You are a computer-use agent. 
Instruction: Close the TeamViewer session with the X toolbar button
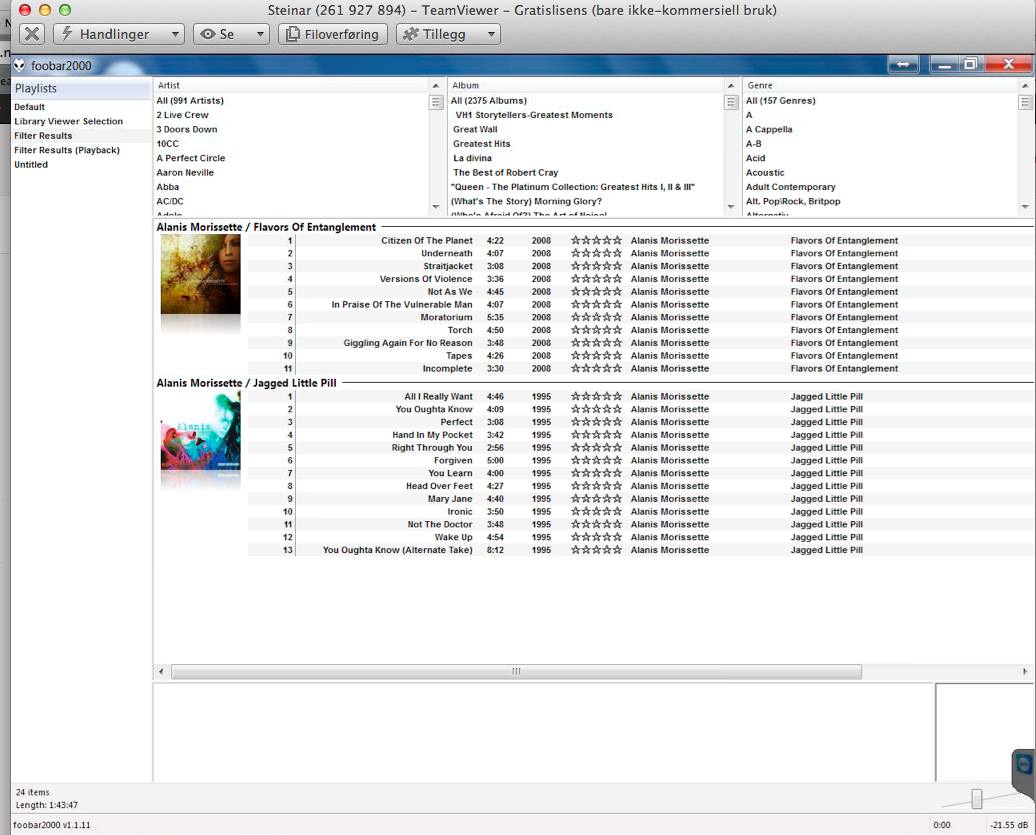32,34
